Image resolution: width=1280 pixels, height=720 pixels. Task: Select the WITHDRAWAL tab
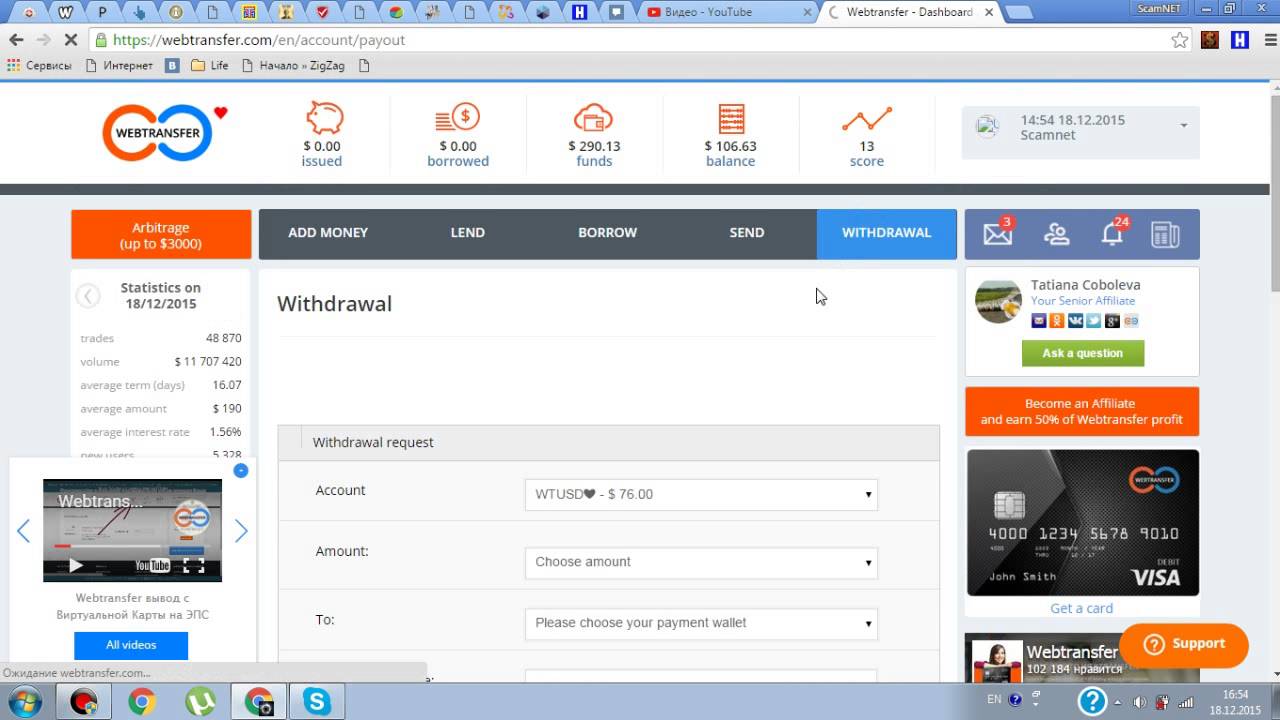pyautogui.click(x=887, y=233)
